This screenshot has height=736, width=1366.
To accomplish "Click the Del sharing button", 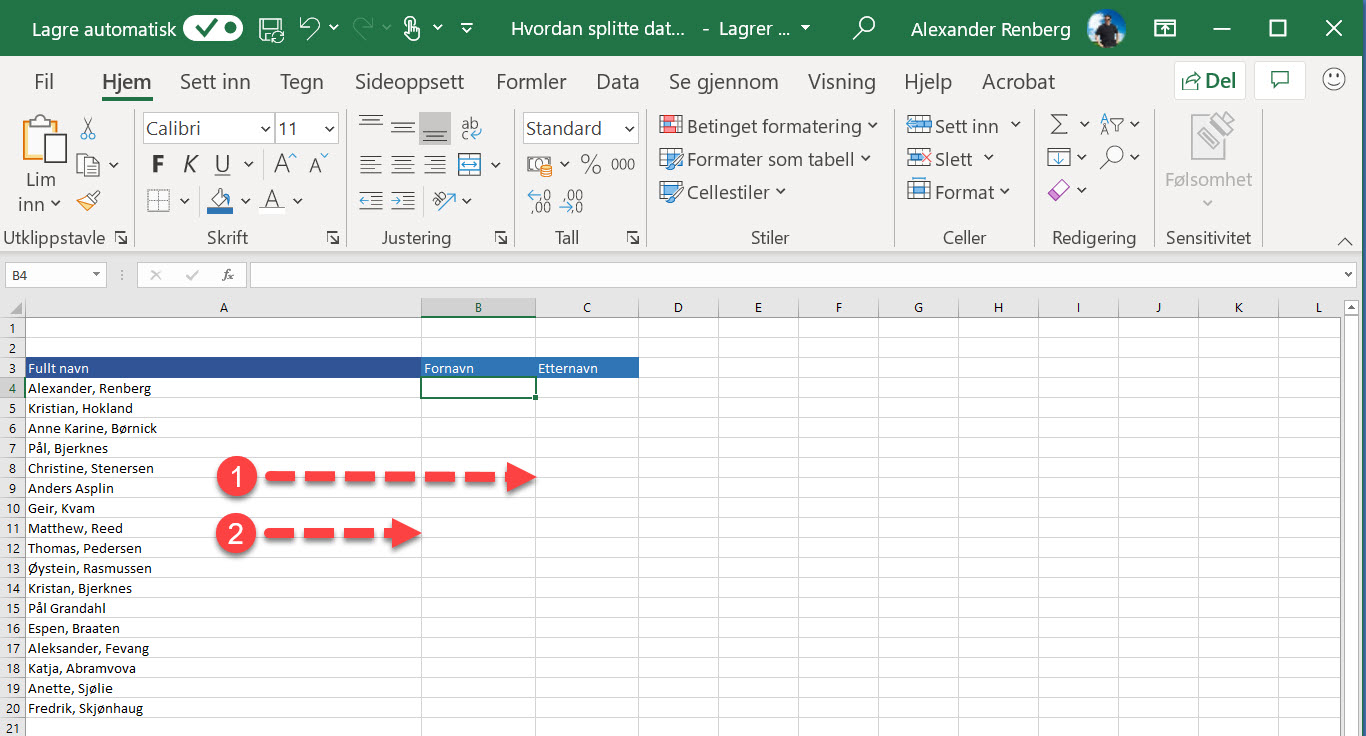I will (x=1209, y=80).
